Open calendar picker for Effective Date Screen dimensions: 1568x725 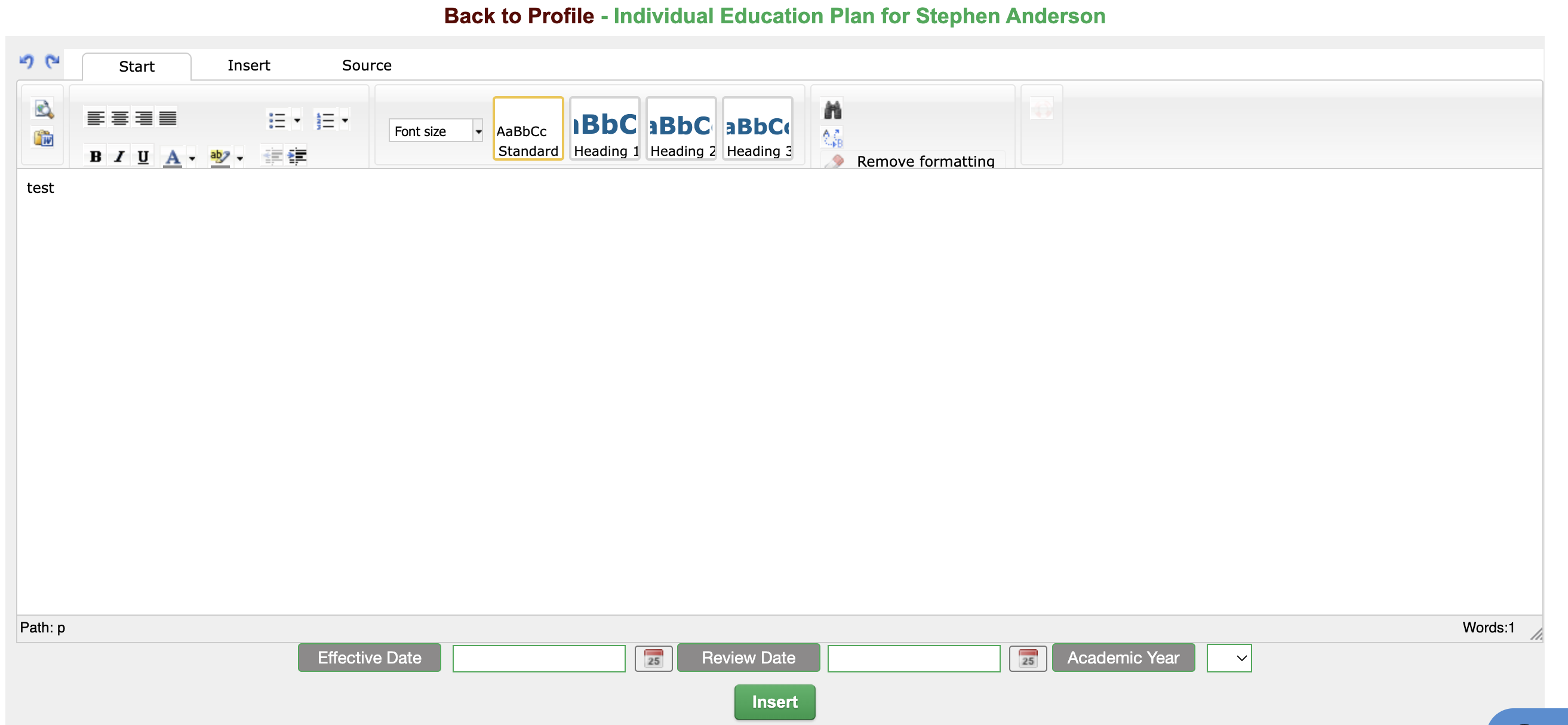tap(653, 659)
